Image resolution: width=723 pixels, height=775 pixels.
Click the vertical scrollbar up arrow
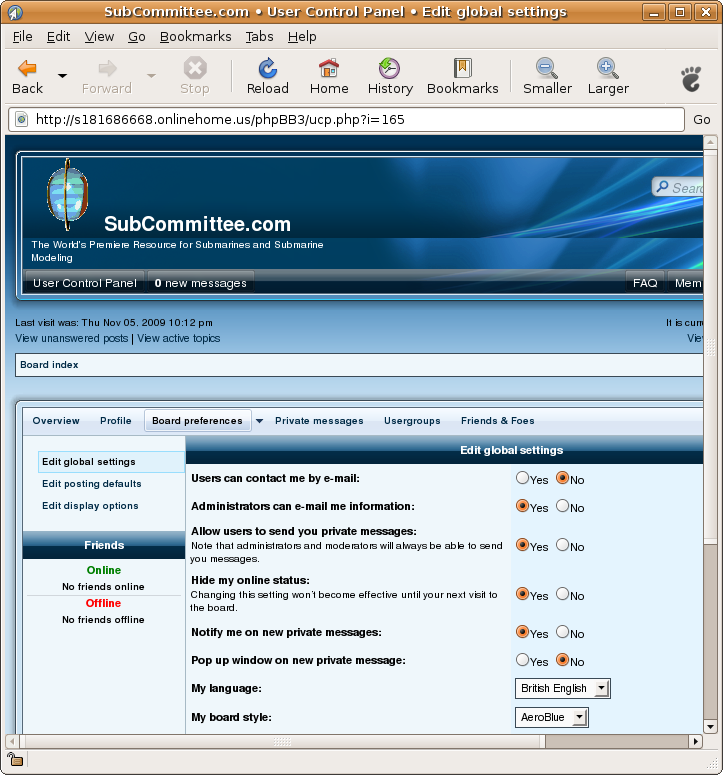point(710,142)
